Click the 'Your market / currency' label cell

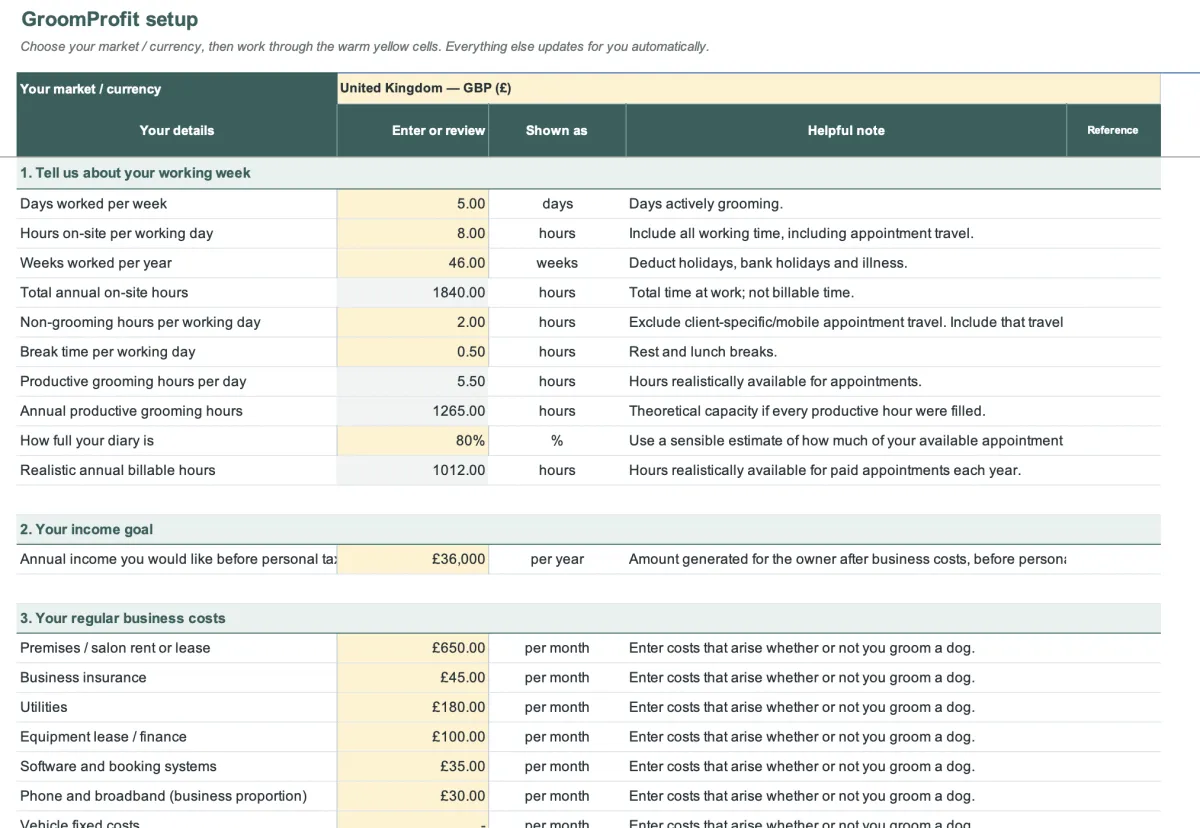coord(177,88)
